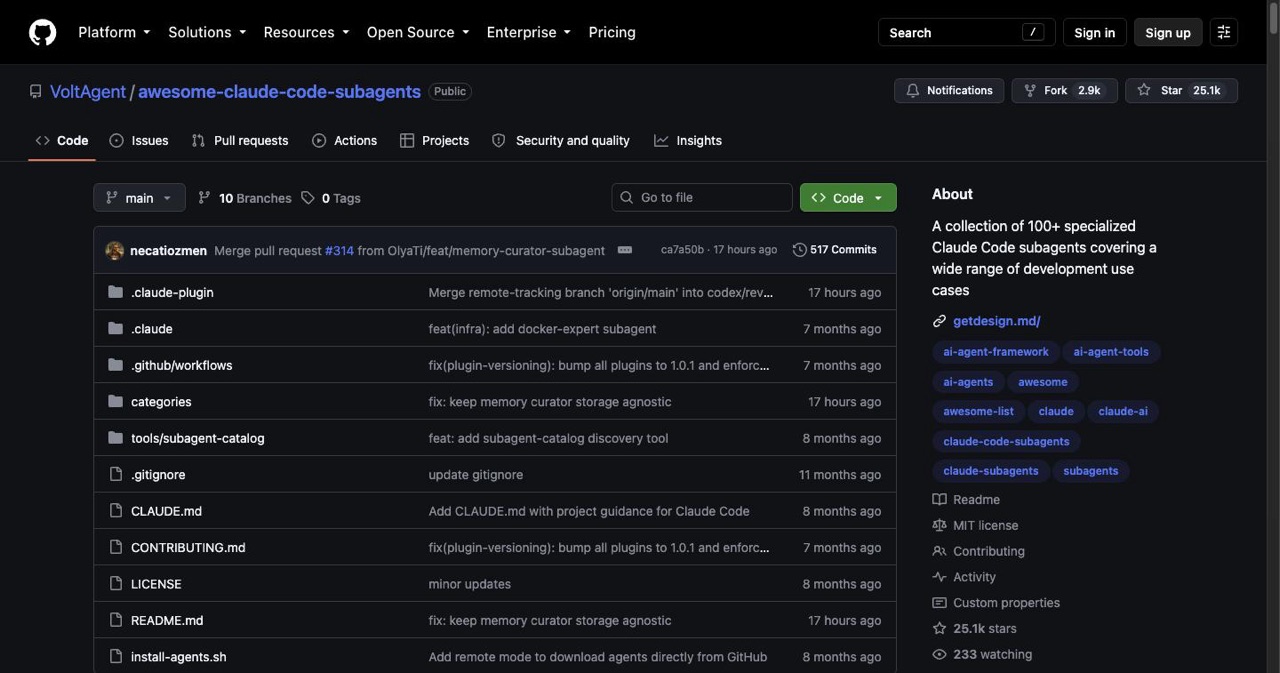Viewport: 1280px width, 673px height.
Task: Open commit hash ca7a50b
Action: pos(682,250)
